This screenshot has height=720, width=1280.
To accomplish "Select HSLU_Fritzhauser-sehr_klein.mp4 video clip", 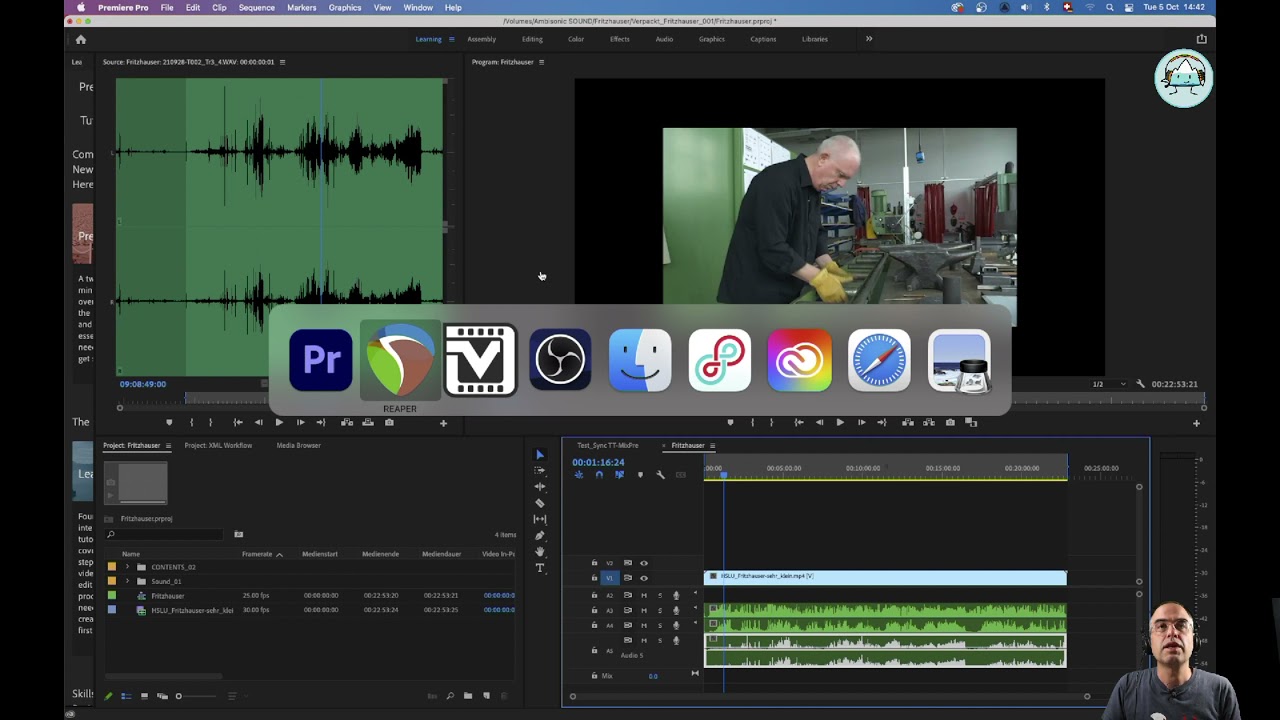I will tap(885, 577).
